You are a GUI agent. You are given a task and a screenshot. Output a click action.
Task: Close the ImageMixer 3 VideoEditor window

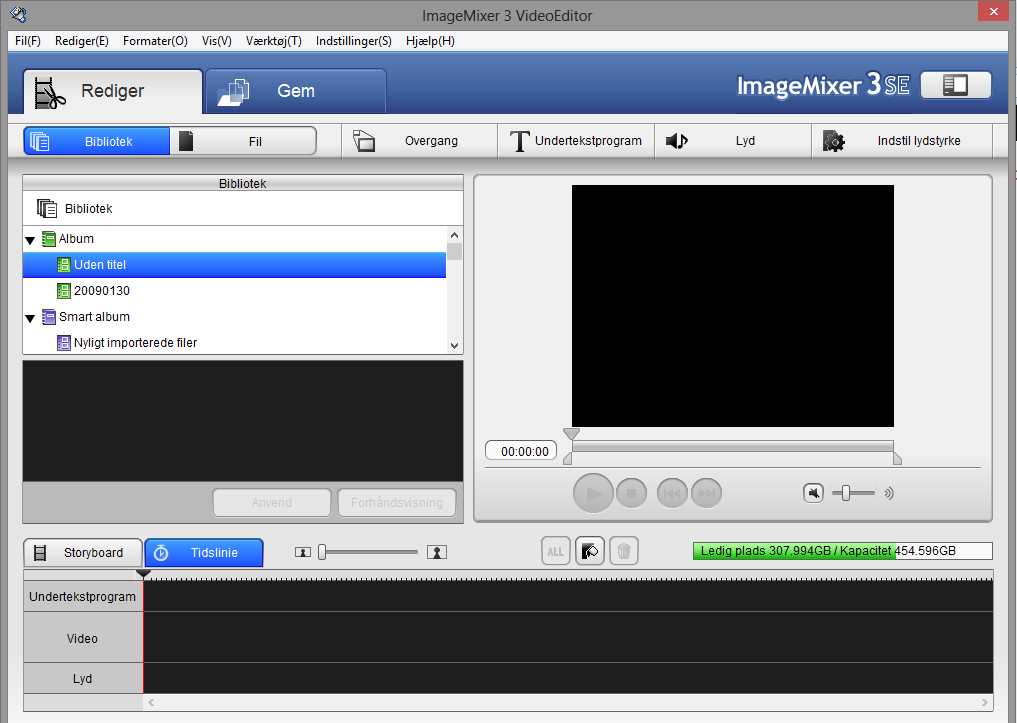993,11
